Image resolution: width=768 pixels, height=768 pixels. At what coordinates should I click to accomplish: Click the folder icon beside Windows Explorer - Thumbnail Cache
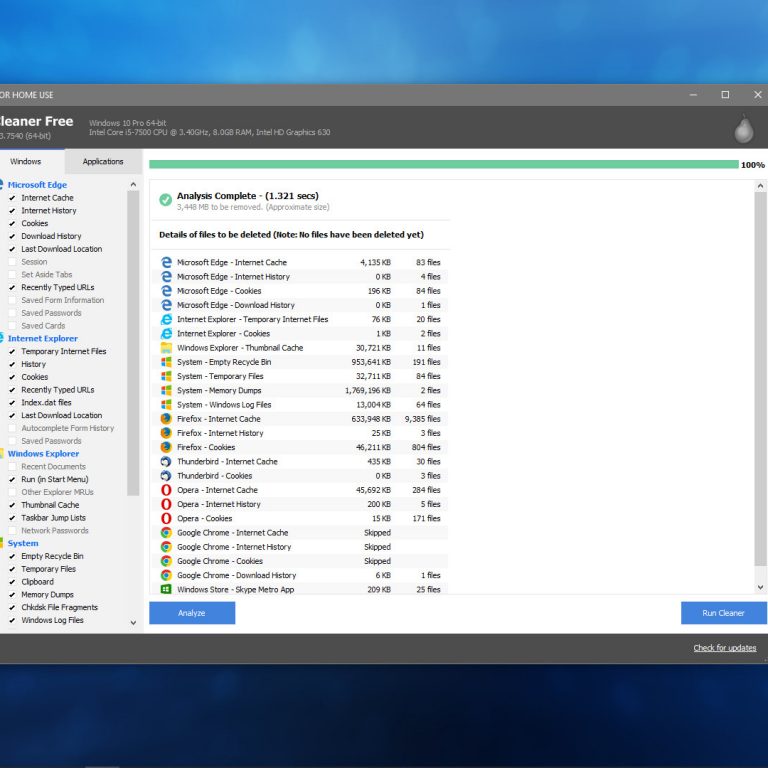[x=166, y=347]
